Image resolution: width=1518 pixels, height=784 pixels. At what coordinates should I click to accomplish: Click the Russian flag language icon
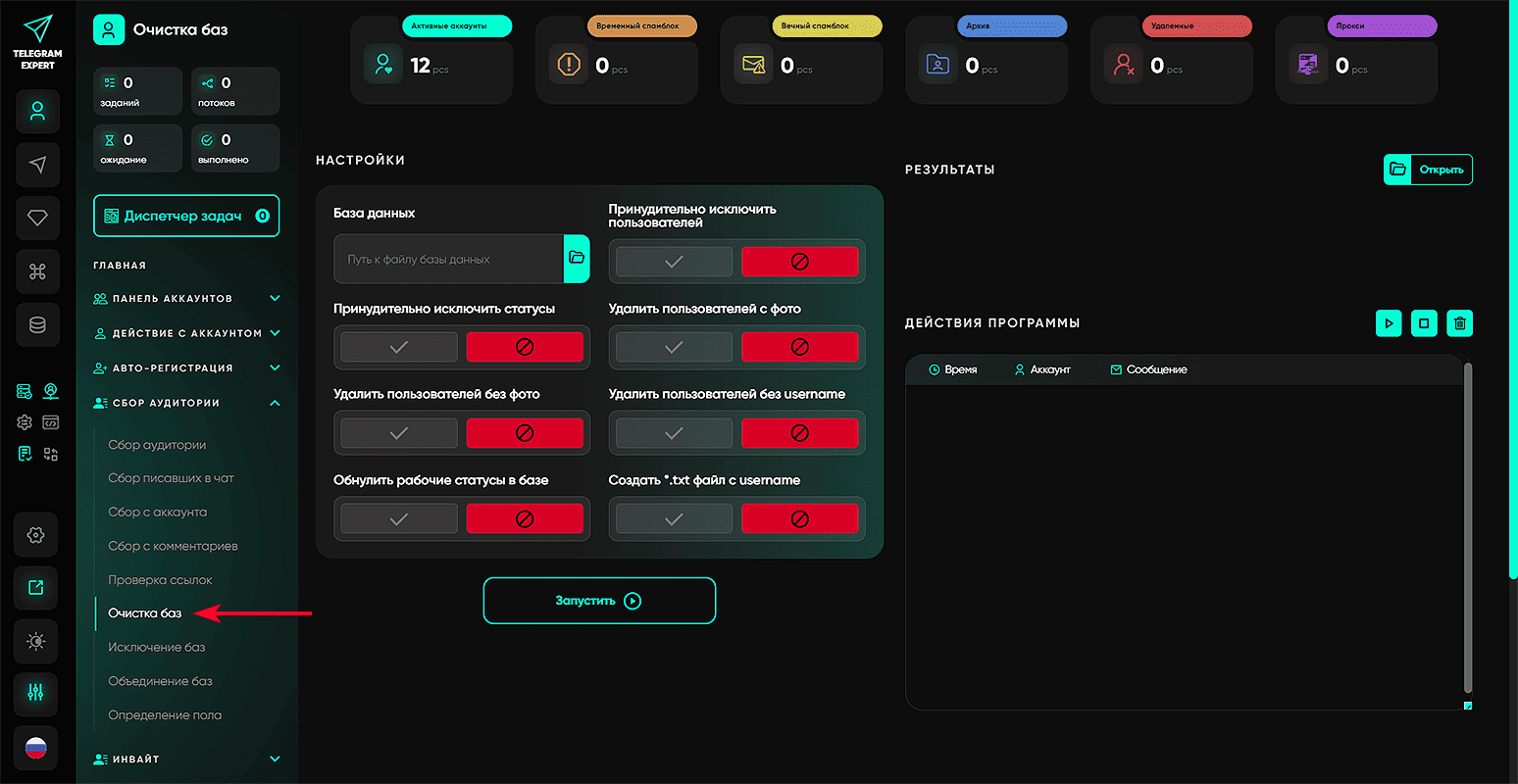point(36,749)
